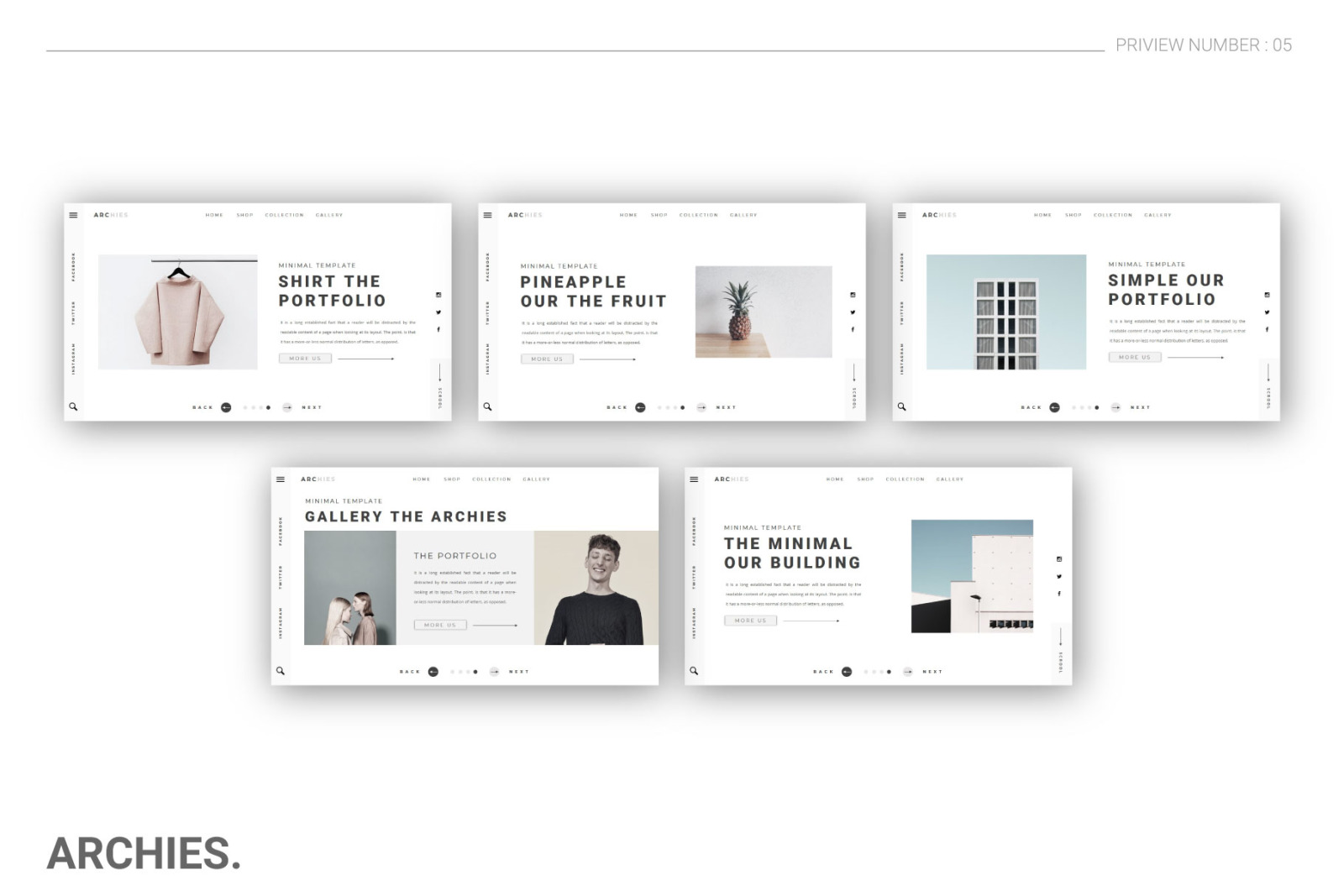Screen dimensions: 1344x896
Task: Click the Twitter bird icon on the Pineapple slide
Action: click(853, 312)
